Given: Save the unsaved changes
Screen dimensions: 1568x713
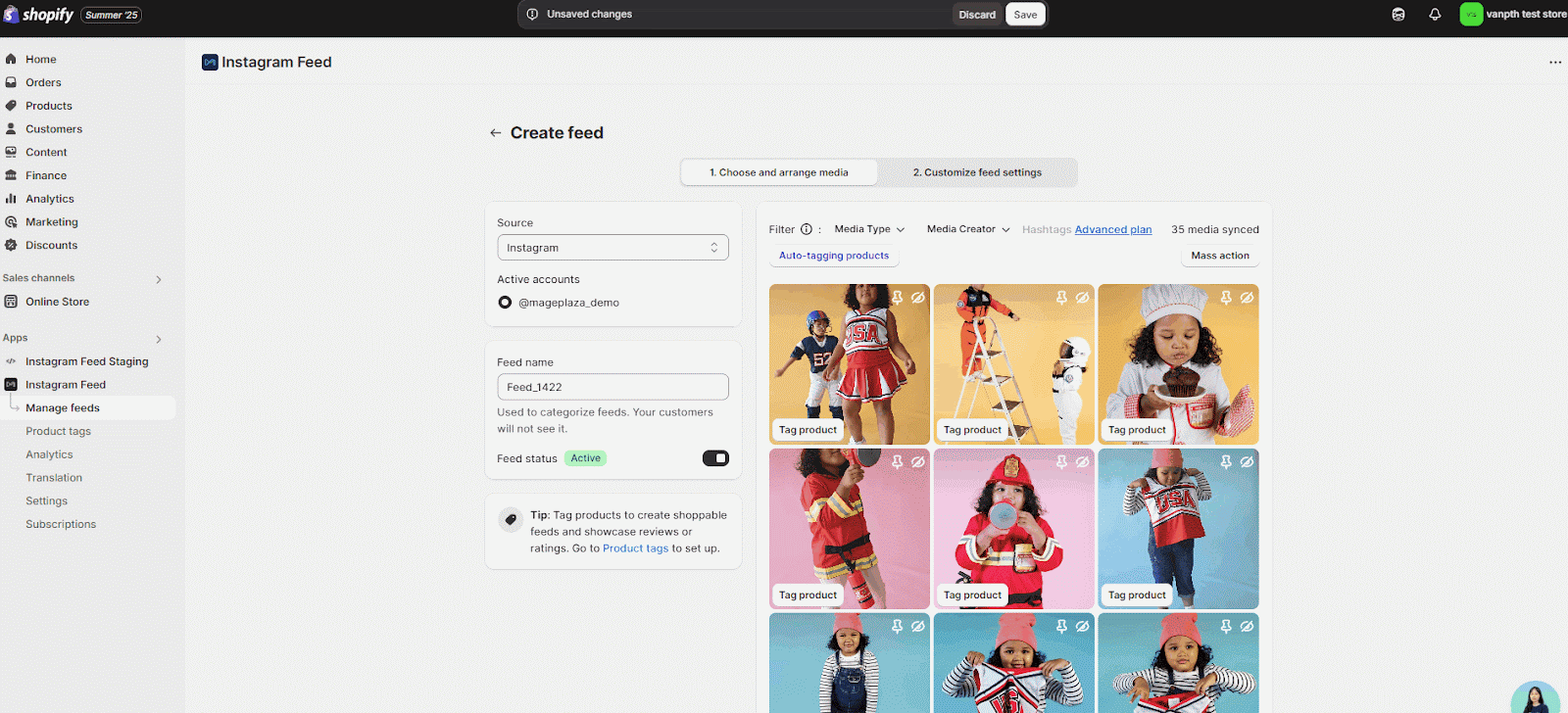Looking at the screenshot, I should (x=1025, y=15).
